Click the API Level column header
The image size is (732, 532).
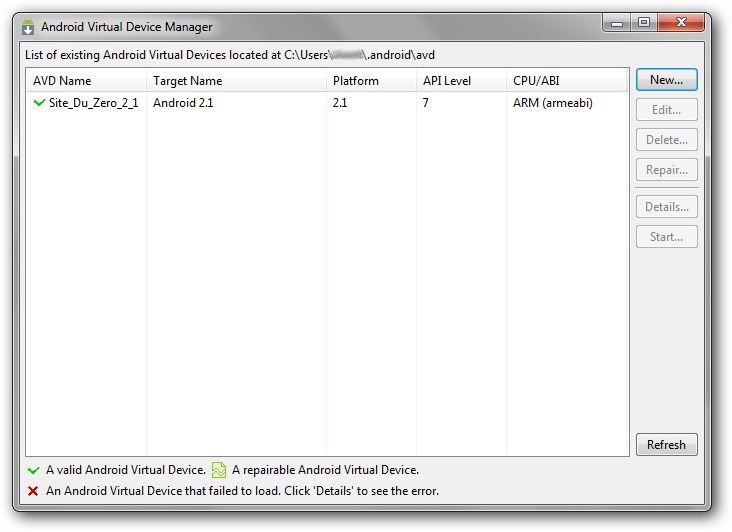pos(461,81)
